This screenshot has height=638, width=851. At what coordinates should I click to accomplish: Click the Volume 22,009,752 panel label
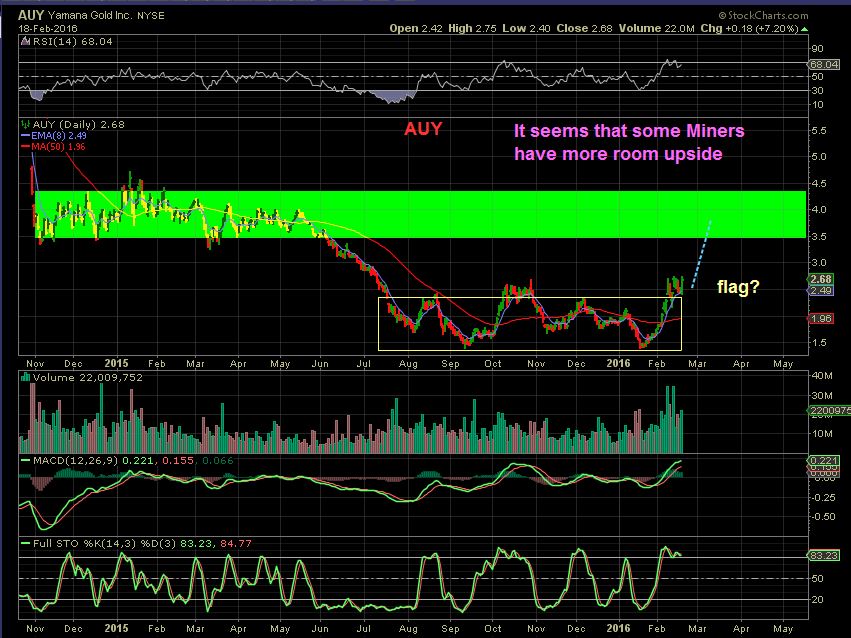pyautogui.click(x=87, y=377)
